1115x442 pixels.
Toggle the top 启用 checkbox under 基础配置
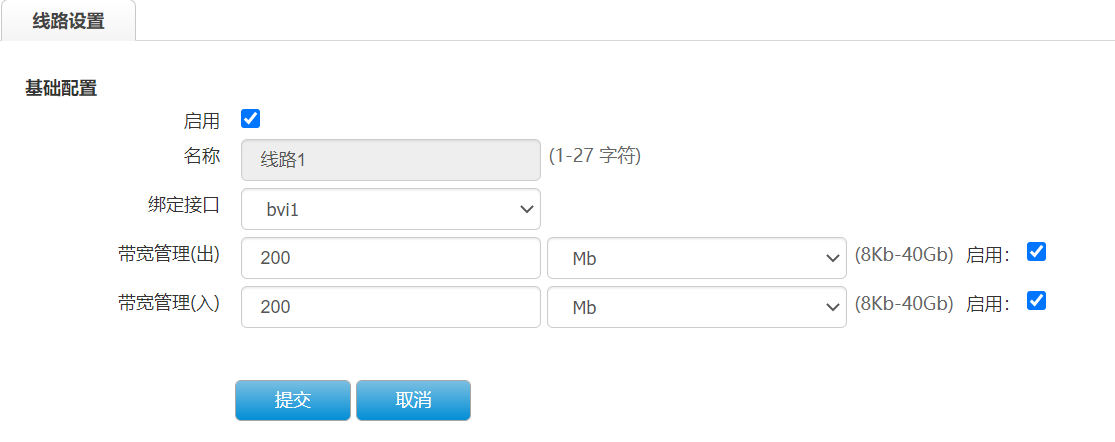[x=251, y=120]
